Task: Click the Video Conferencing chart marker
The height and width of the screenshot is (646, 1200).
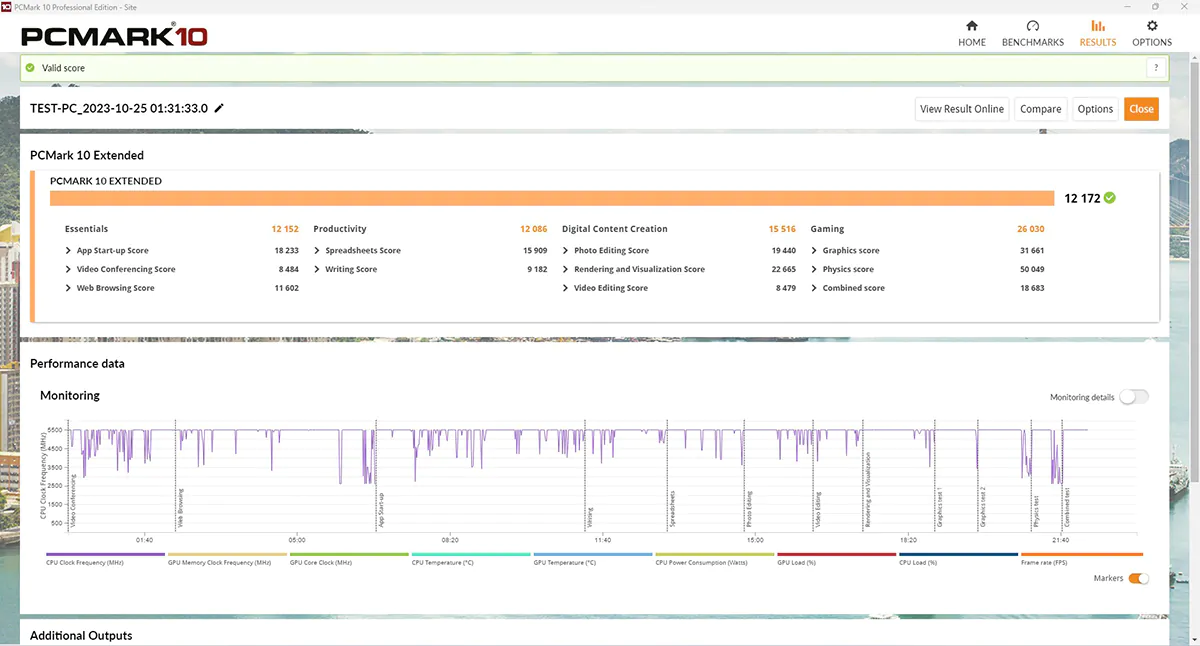Action: coord(74,500)
